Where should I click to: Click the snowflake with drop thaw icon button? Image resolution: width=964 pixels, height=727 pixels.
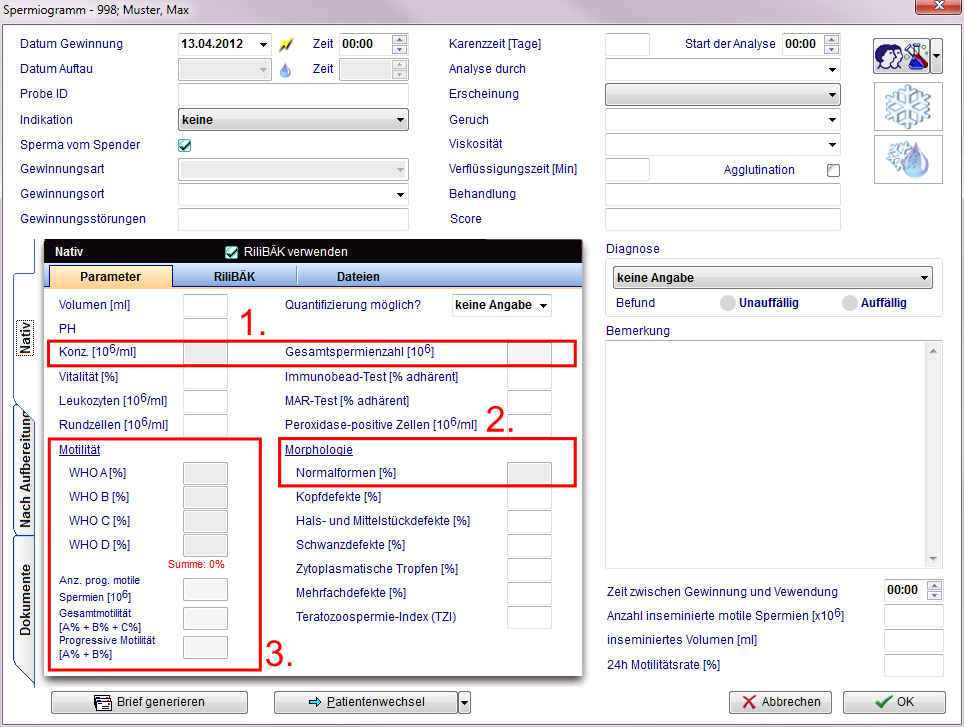coord(908,160)
